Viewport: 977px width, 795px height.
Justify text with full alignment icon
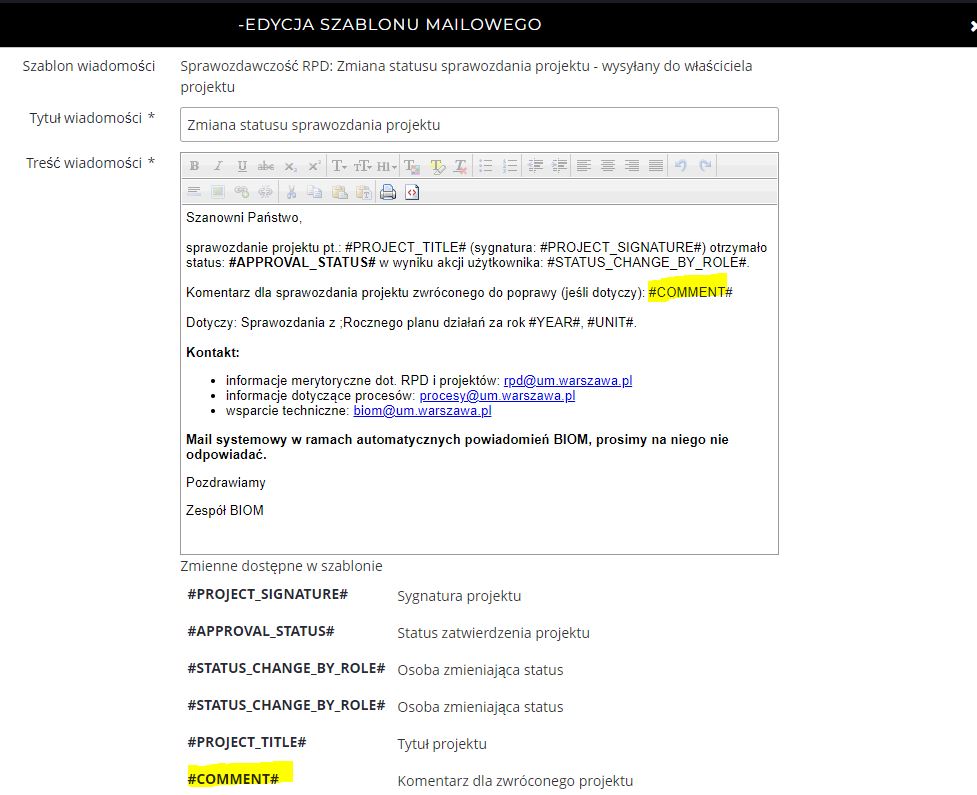coord(656,166)
